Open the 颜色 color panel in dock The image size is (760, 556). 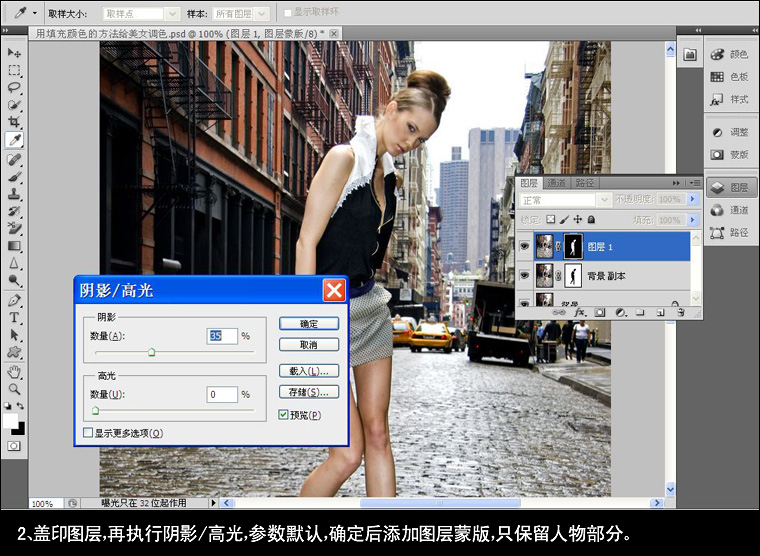point(730,54)
